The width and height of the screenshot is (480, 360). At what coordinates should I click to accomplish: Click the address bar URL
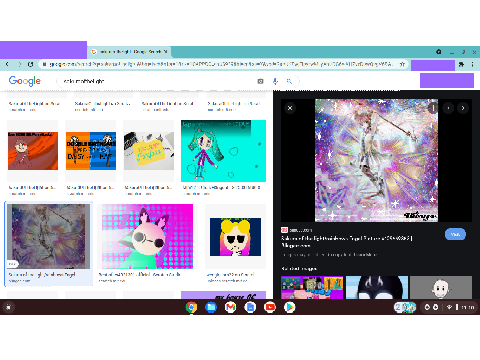click(221, 64)
